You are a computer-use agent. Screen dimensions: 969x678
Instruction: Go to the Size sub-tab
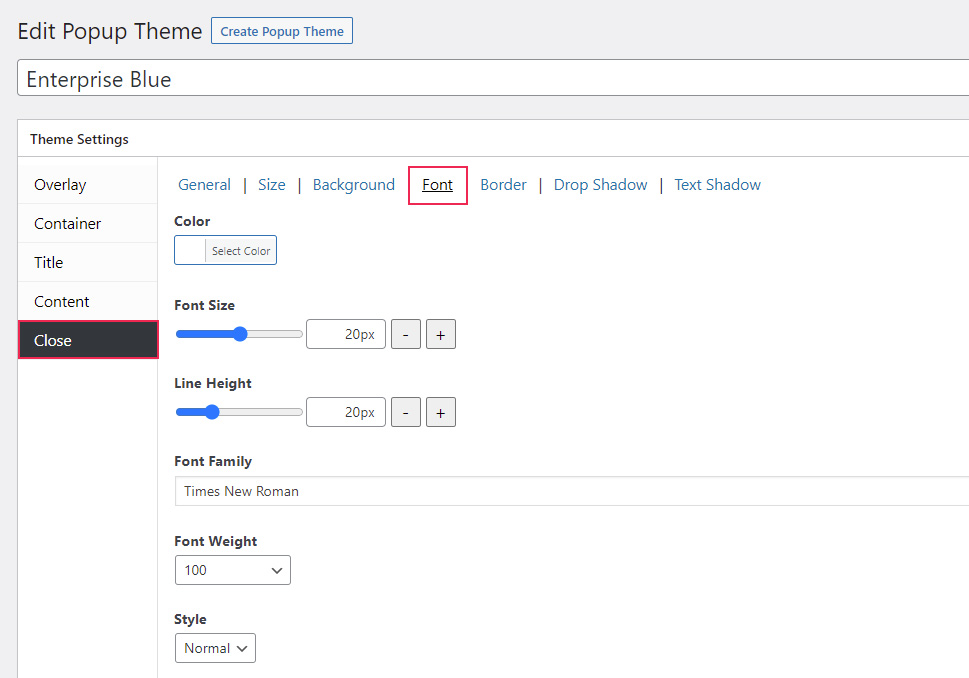pyautogui.click(x=271, y=185)
